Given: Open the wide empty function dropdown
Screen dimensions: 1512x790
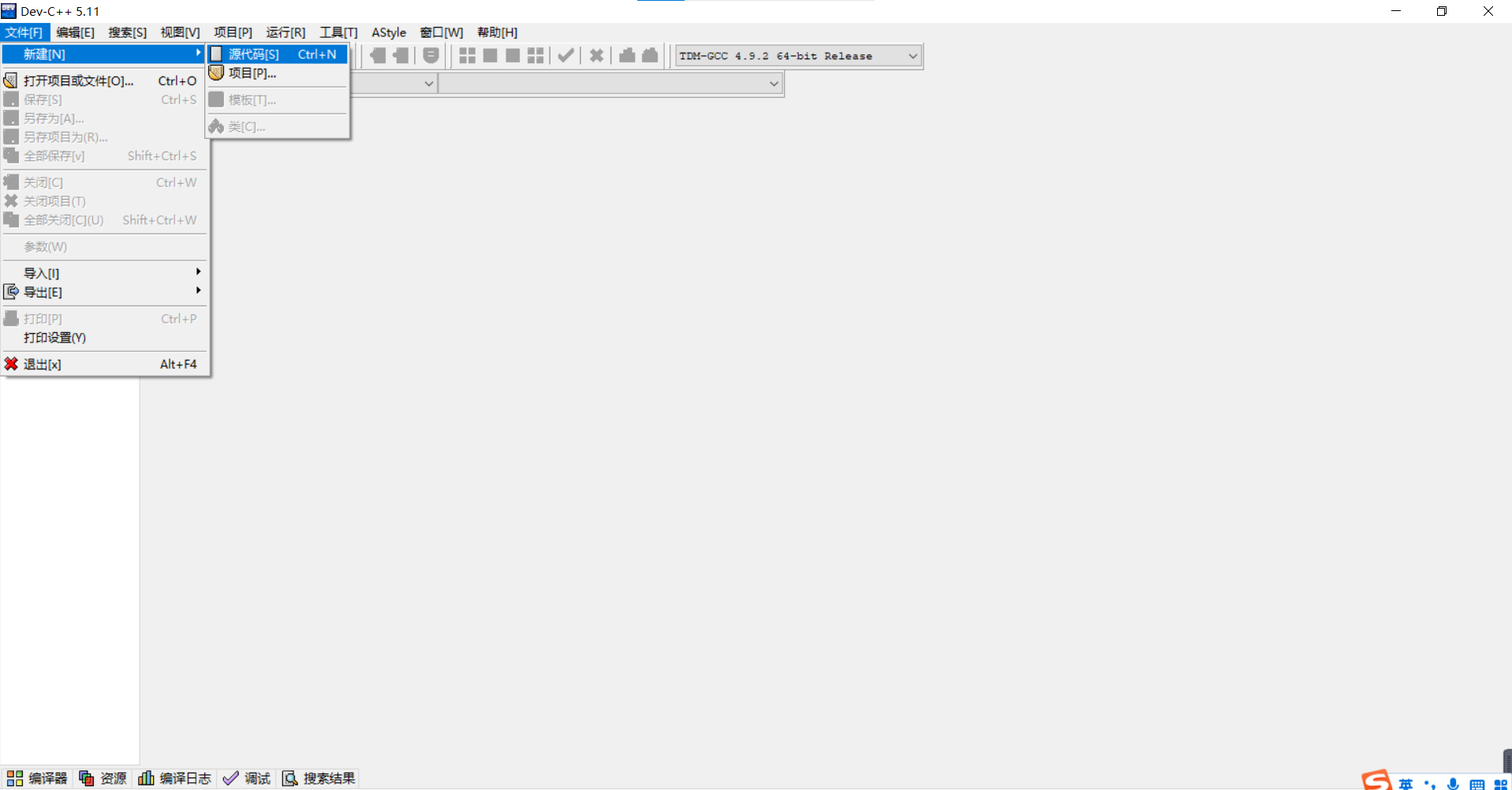Looking at the screenshot, I should click(x=610, y=83).
